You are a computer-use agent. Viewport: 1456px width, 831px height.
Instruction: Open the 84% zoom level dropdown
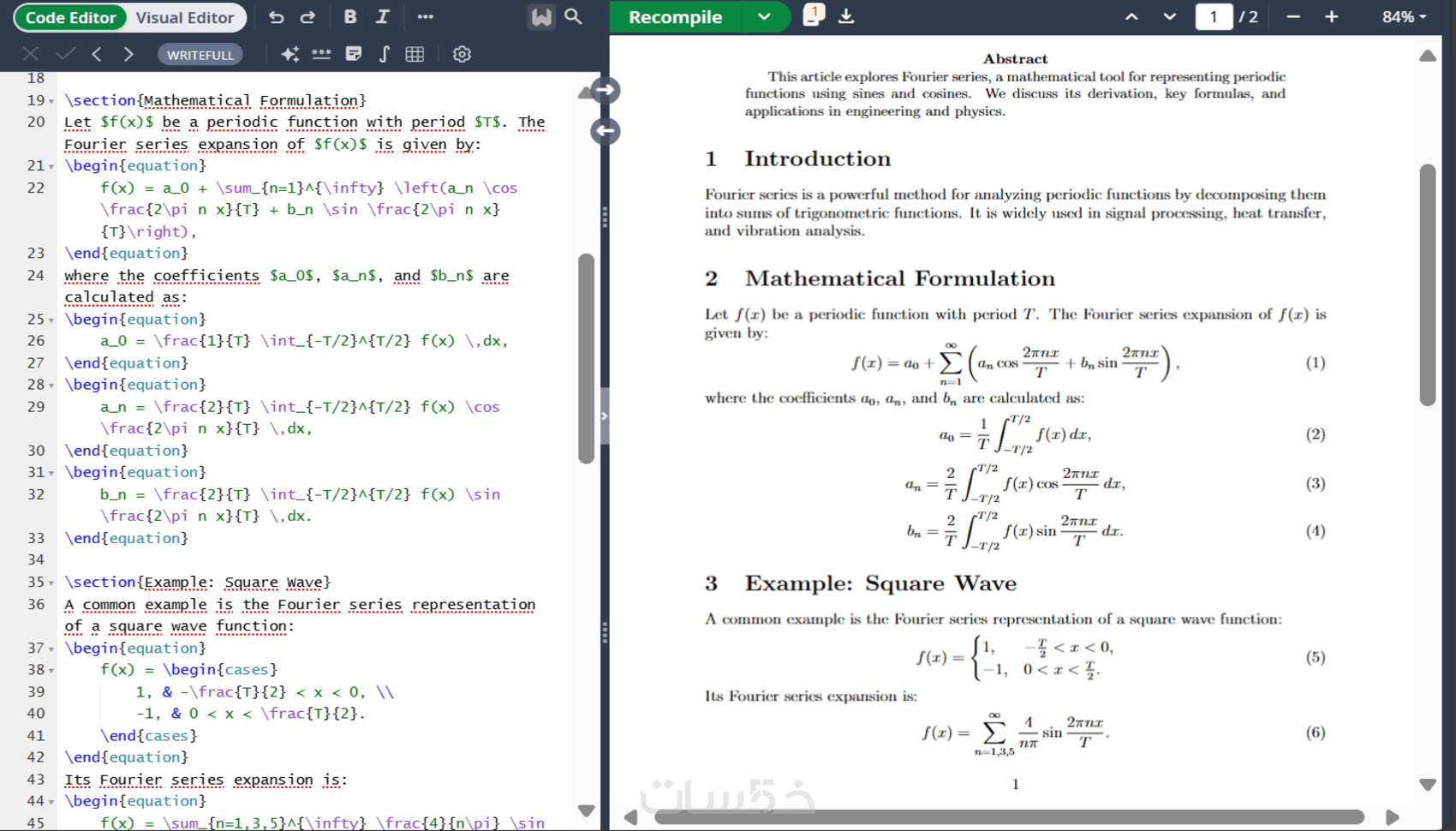tap(1405, 17)
